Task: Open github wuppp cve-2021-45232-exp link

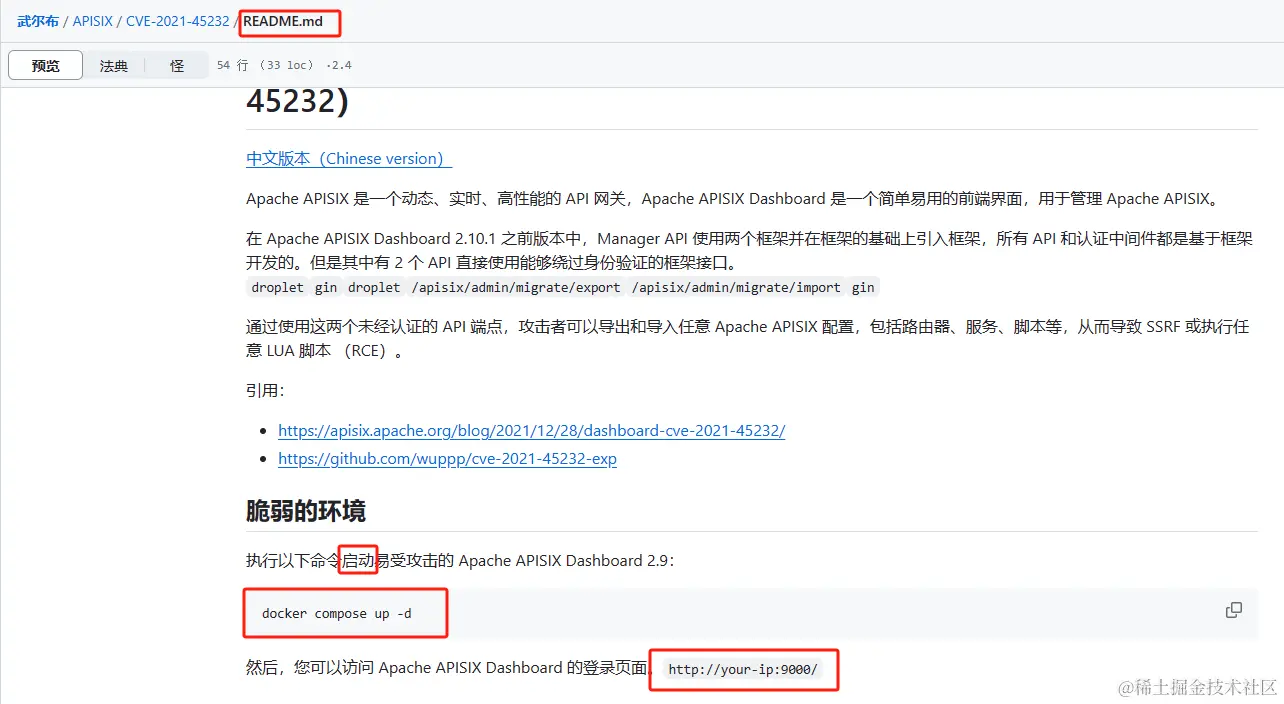Action: [x=447, y=459]
